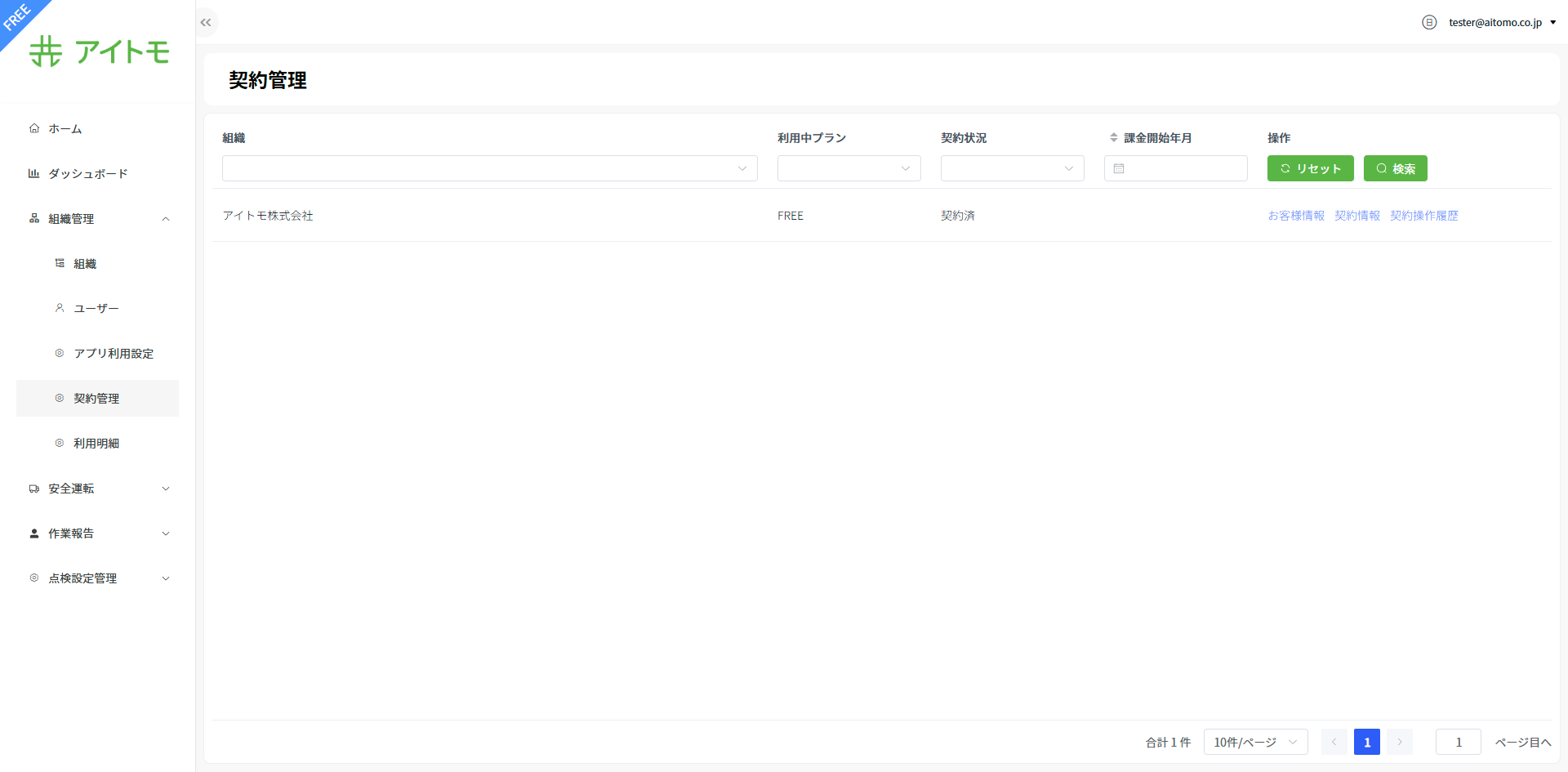Go to the previous page arrow
Image resolution: width=1568 pixels, height=772 pixels.
pos(1334,742)
